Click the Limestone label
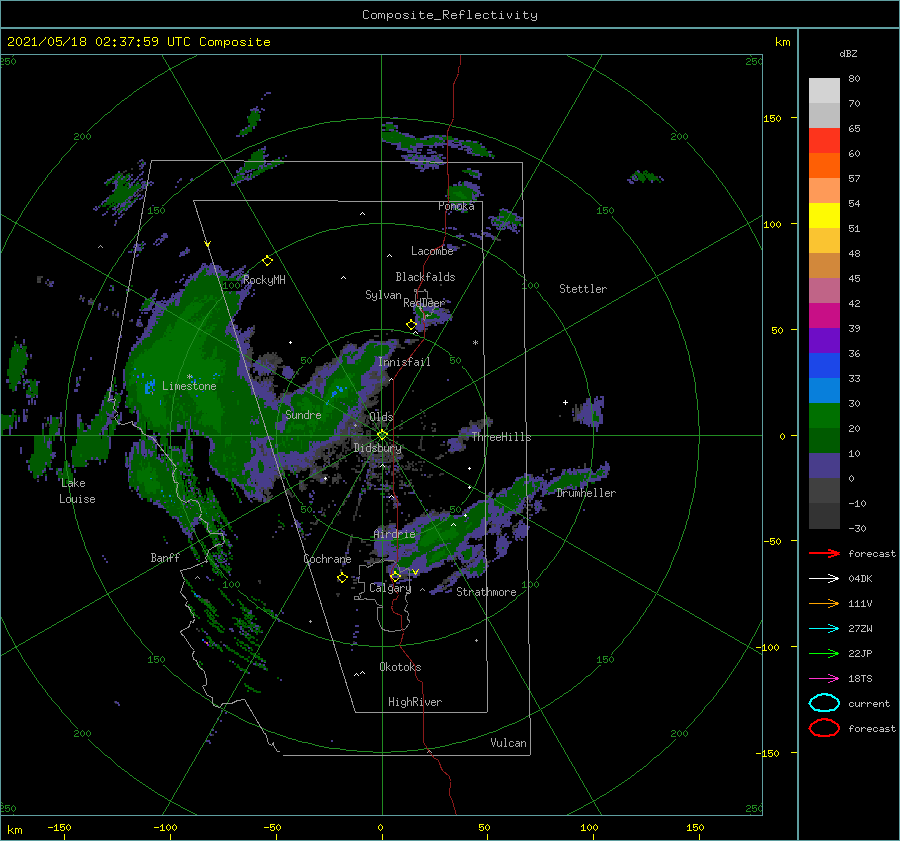 click(189, 386)
